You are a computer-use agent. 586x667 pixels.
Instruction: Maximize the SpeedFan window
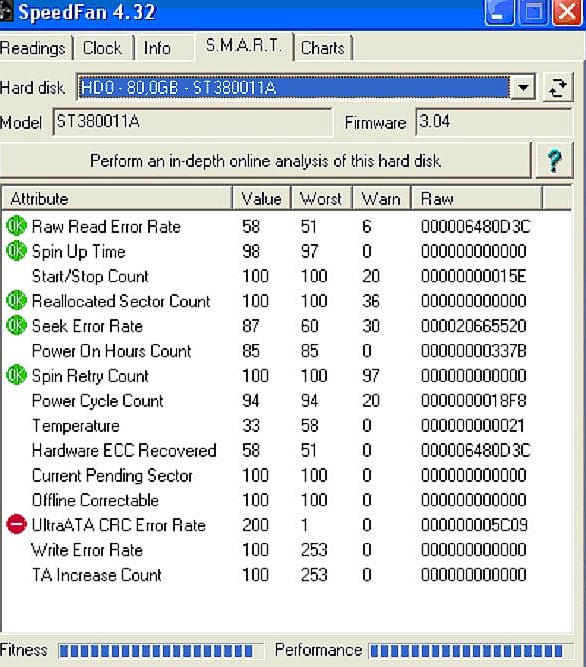point(533,12)
